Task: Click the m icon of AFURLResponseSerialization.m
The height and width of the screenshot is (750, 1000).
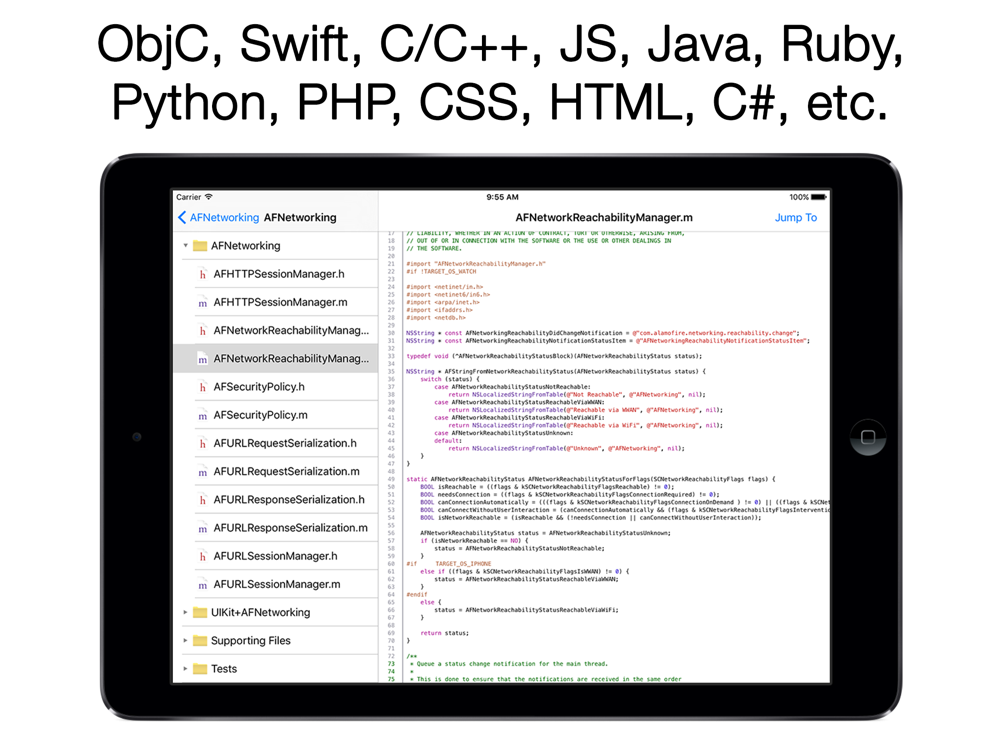Action: (202, 528)
